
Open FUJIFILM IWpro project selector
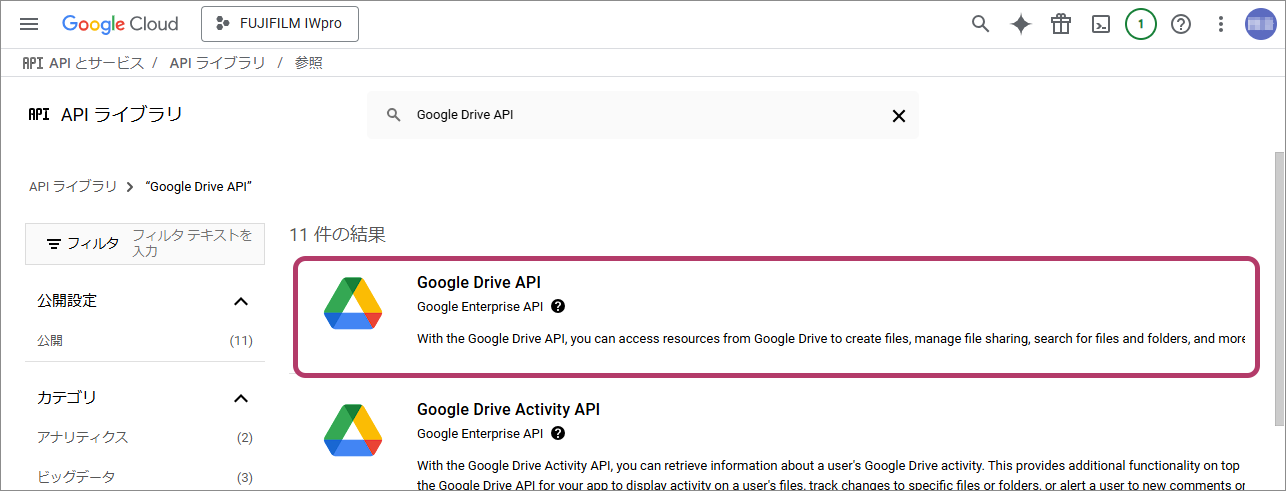pyautogui.click(x=280, y=24)
